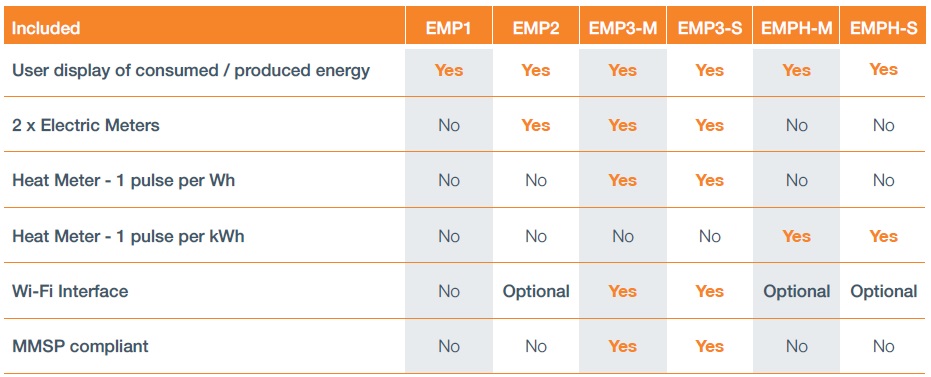The width and height of the screenshot is (931, 377).
Task: Select Yes for EMP2 Electric Meters
Action: click(x=536, y=126)
